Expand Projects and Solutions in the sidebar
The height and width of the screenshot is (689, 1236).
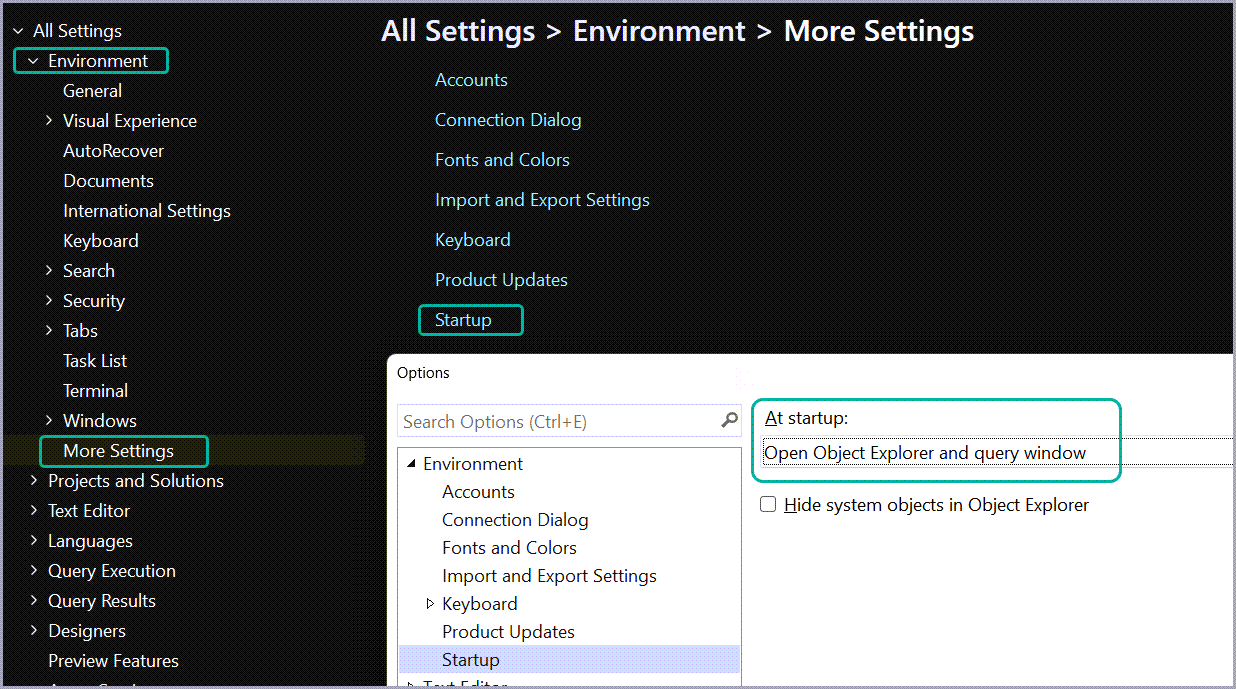pyautogui.click(x=33, y=480)
